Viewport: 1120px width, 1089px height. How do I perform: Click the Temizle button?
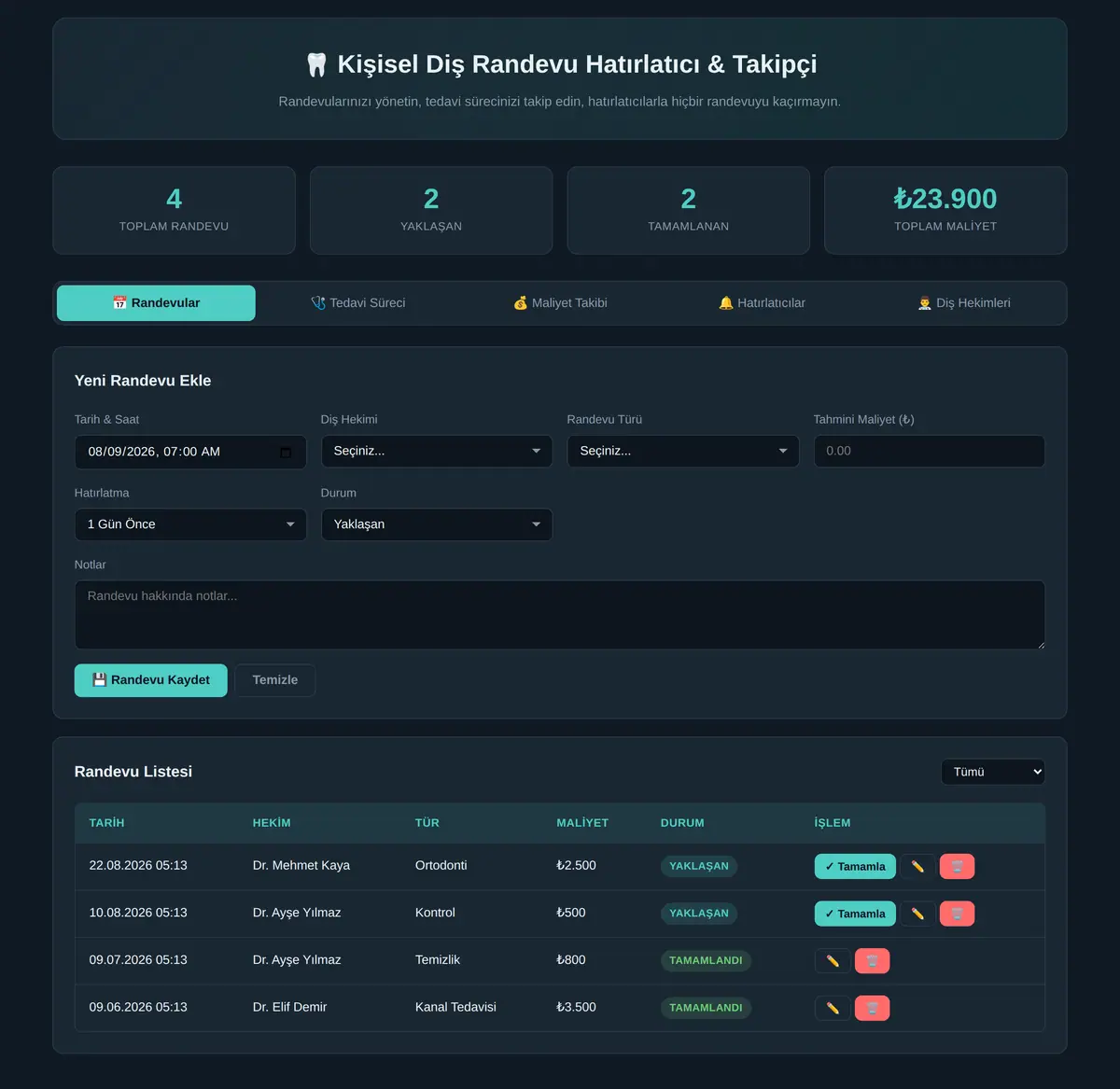(275, 680)
